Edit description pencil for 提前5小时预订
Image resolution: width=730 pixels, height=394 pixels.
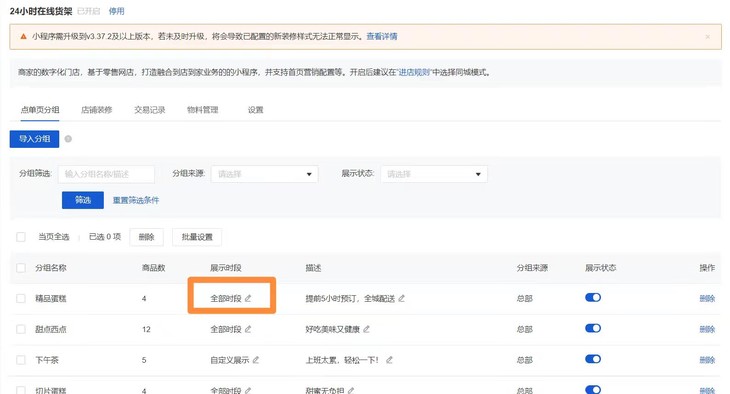point(401,298)
